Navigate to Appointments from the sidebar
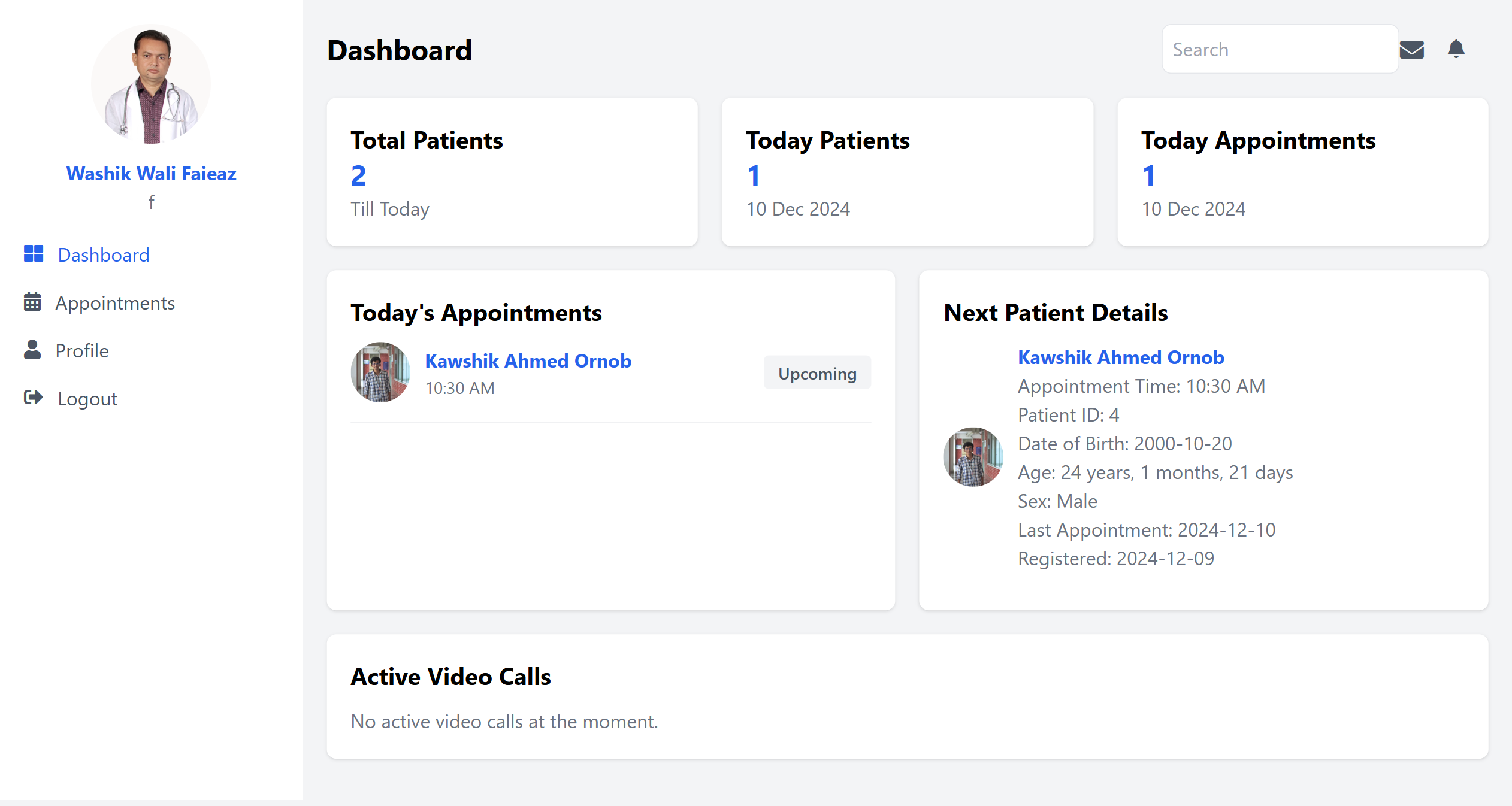This screenshot has width=1512, height=806. point(115,302)
